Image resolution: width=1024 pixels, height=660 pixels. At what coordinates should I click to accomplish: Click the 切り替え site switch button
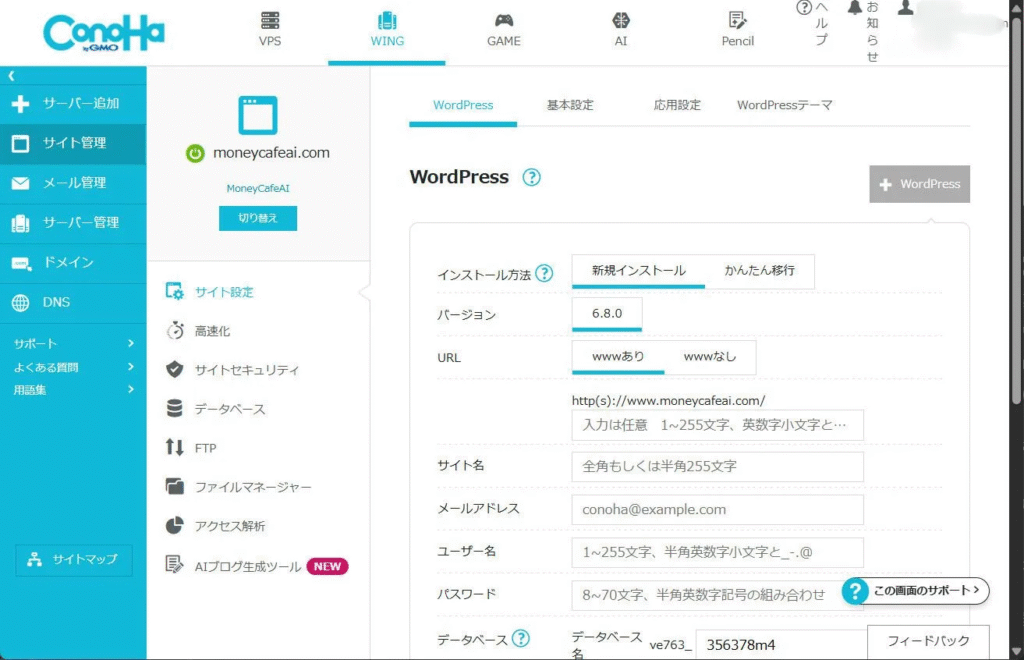tap(257, 218)
